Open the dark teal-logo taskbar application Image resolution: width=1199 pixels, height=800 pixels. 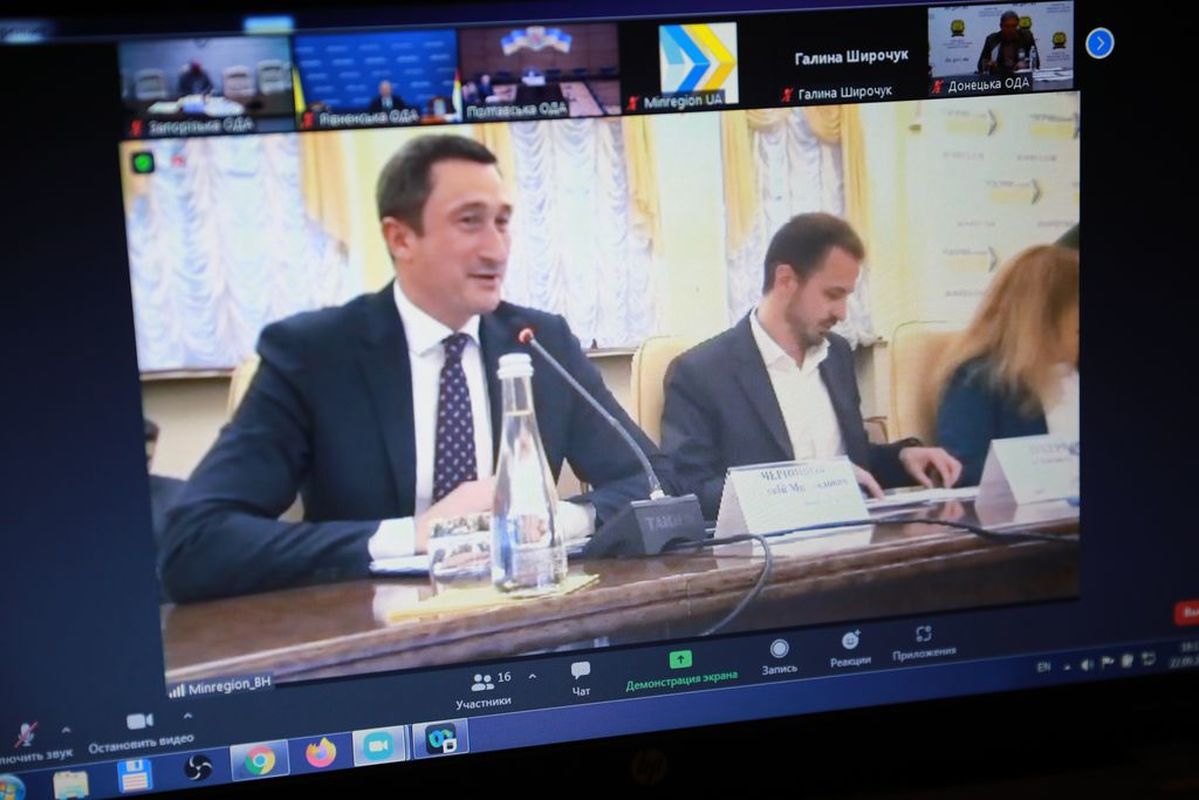[440, 740]
